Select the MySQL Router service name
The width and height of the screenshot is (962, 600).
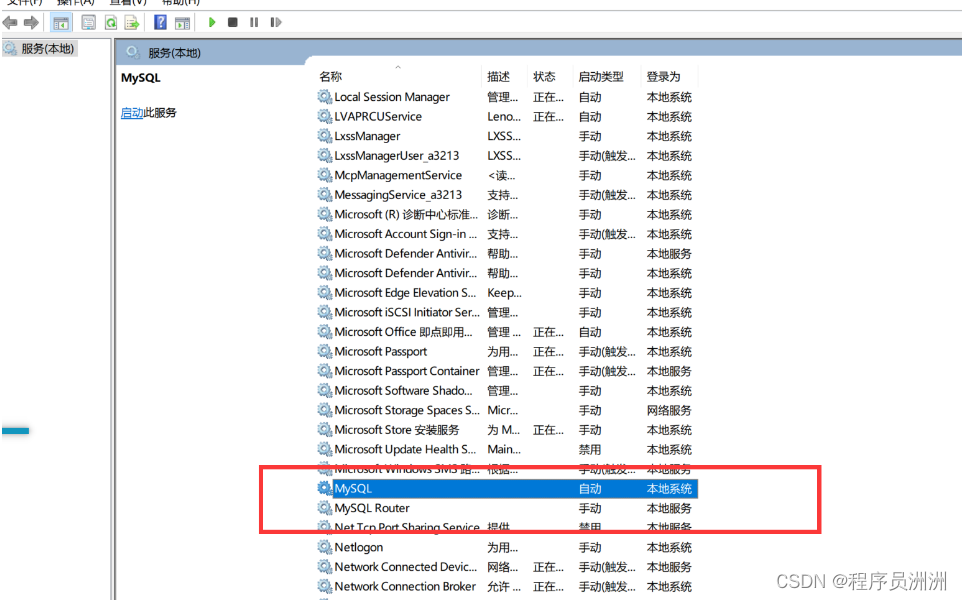pyautogui.click(x=372, y=508)
